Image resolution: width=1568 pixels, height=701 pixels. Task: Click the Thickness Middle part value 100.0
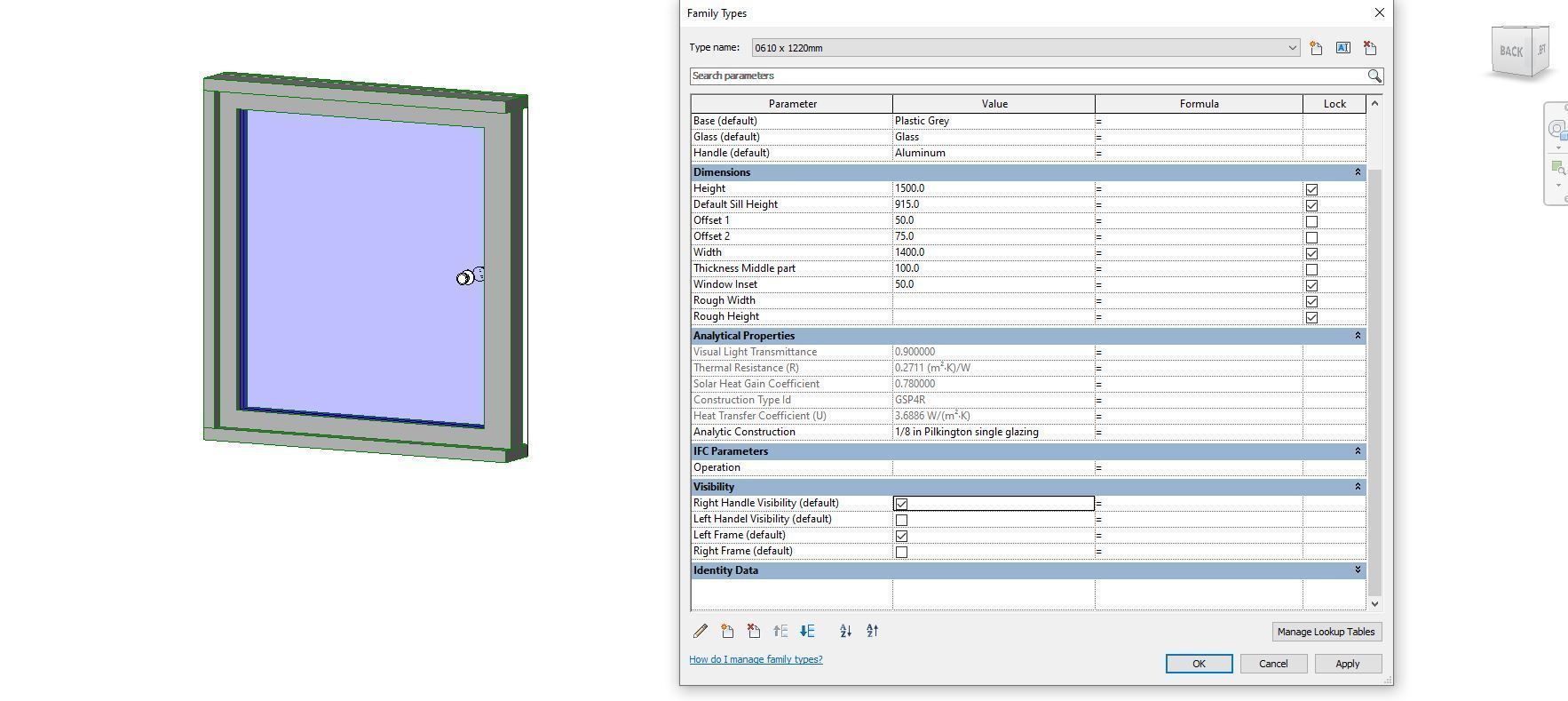pyautogui.click(x=994, y=268)
